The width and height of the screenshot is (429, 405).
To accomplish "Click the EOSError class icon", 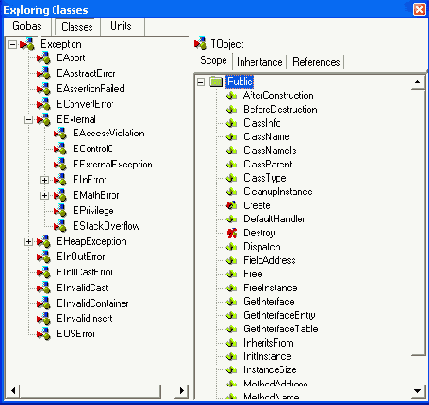I will [x=44, y=334].
